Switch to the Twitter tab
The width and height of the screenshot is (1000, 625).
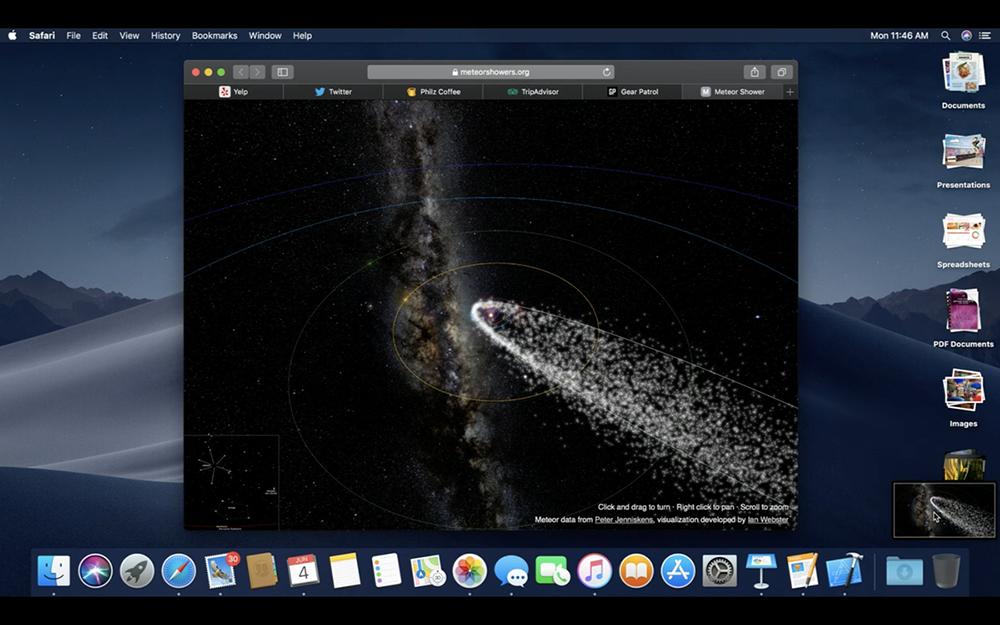pyautogui.click(x=333, y=92)
